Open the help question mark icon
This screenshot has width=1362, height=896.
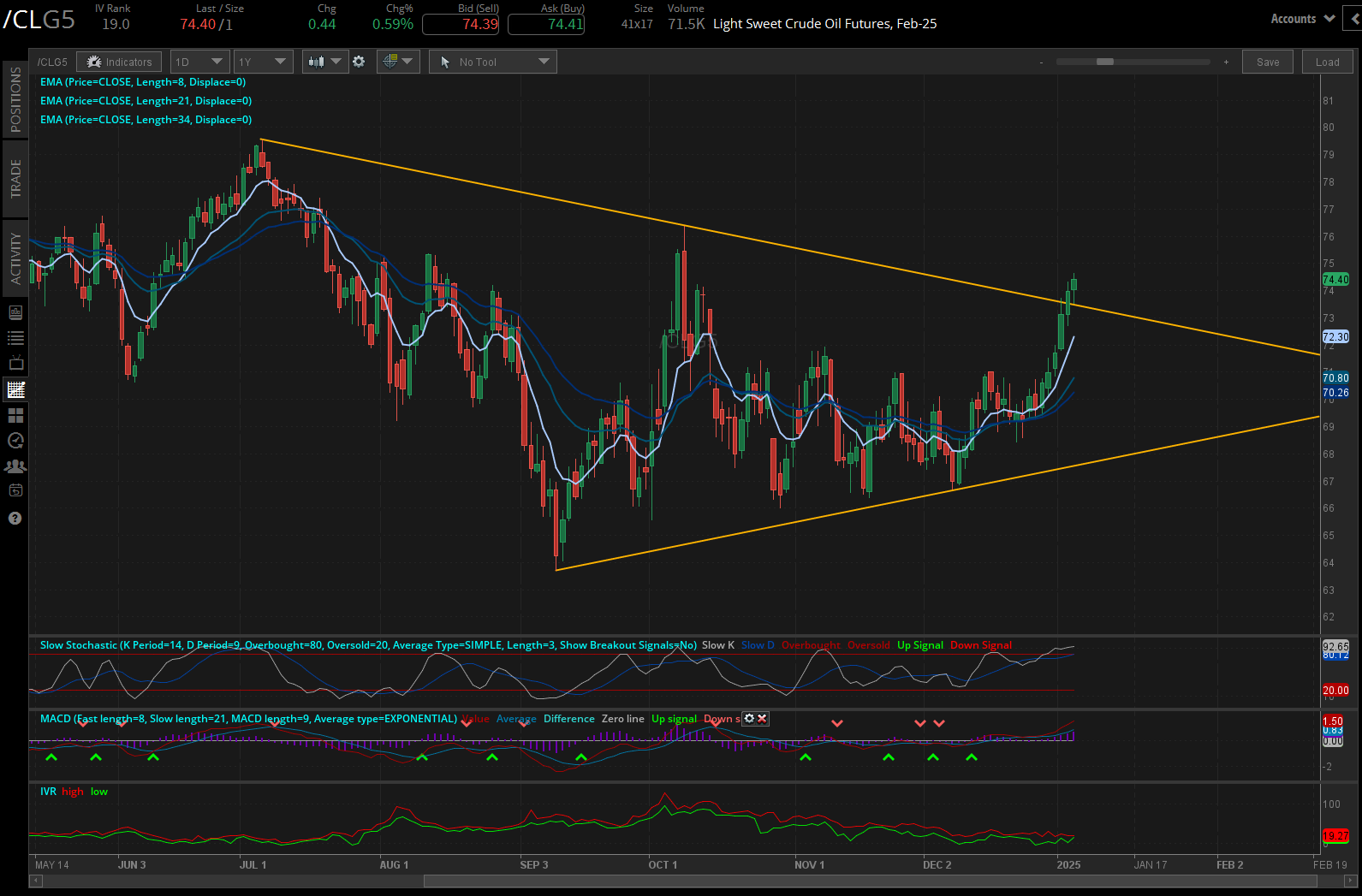point(15,518)
